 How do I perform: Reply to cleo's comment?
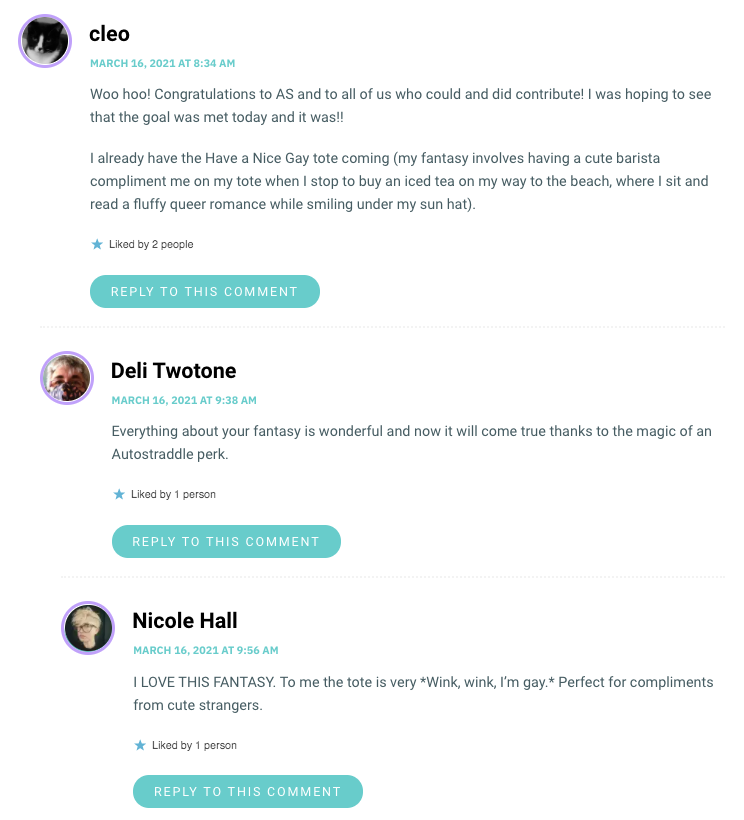coord(205,291)
